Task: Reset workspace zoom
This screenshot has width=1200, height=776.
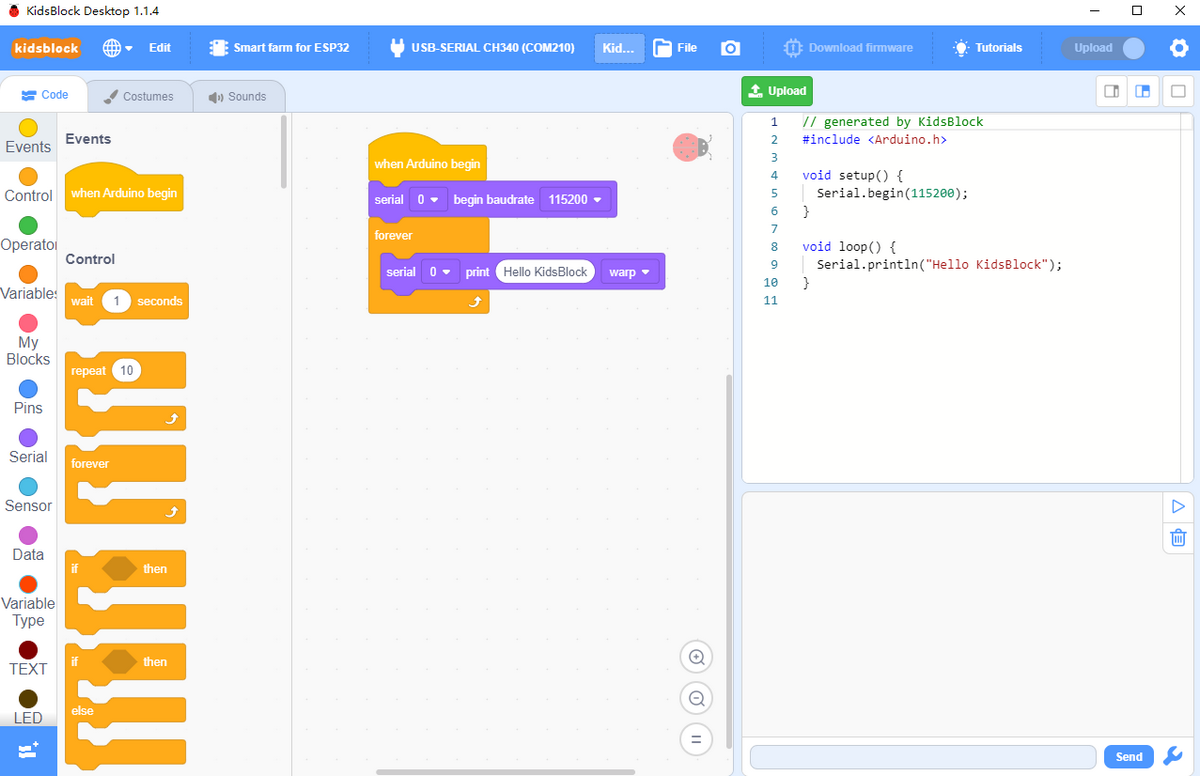Action: click(x=697, y=740)
